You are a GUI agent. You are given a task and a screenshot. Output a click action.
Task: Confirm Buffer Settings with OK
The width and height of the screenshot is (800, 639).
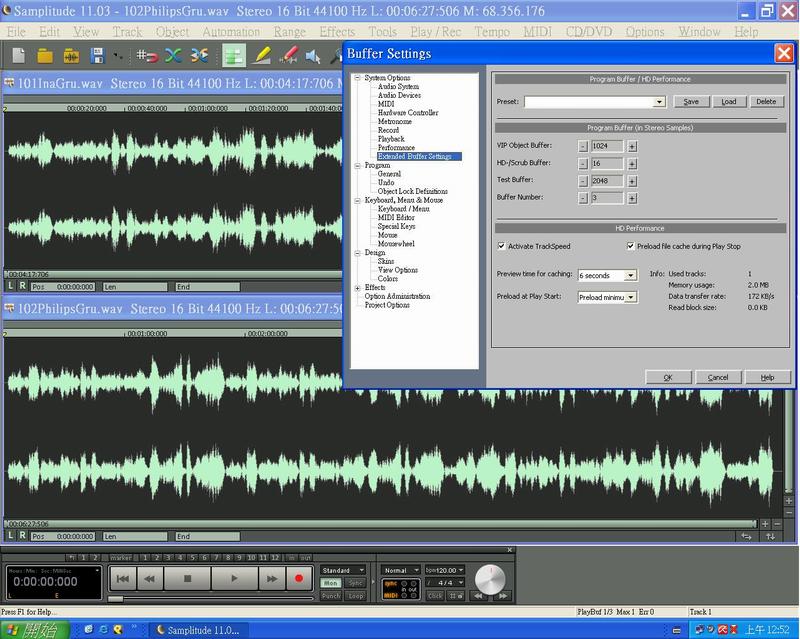tap(668, 377)
